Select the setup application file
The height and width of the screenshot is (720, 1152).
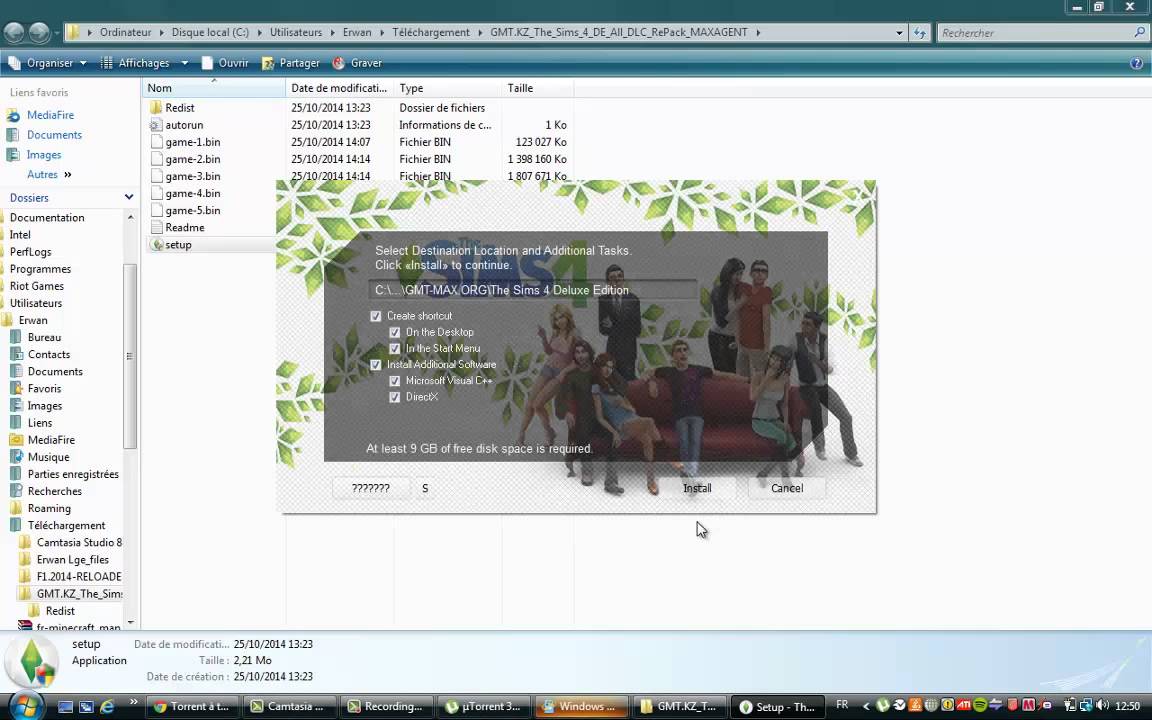point(178,245)
